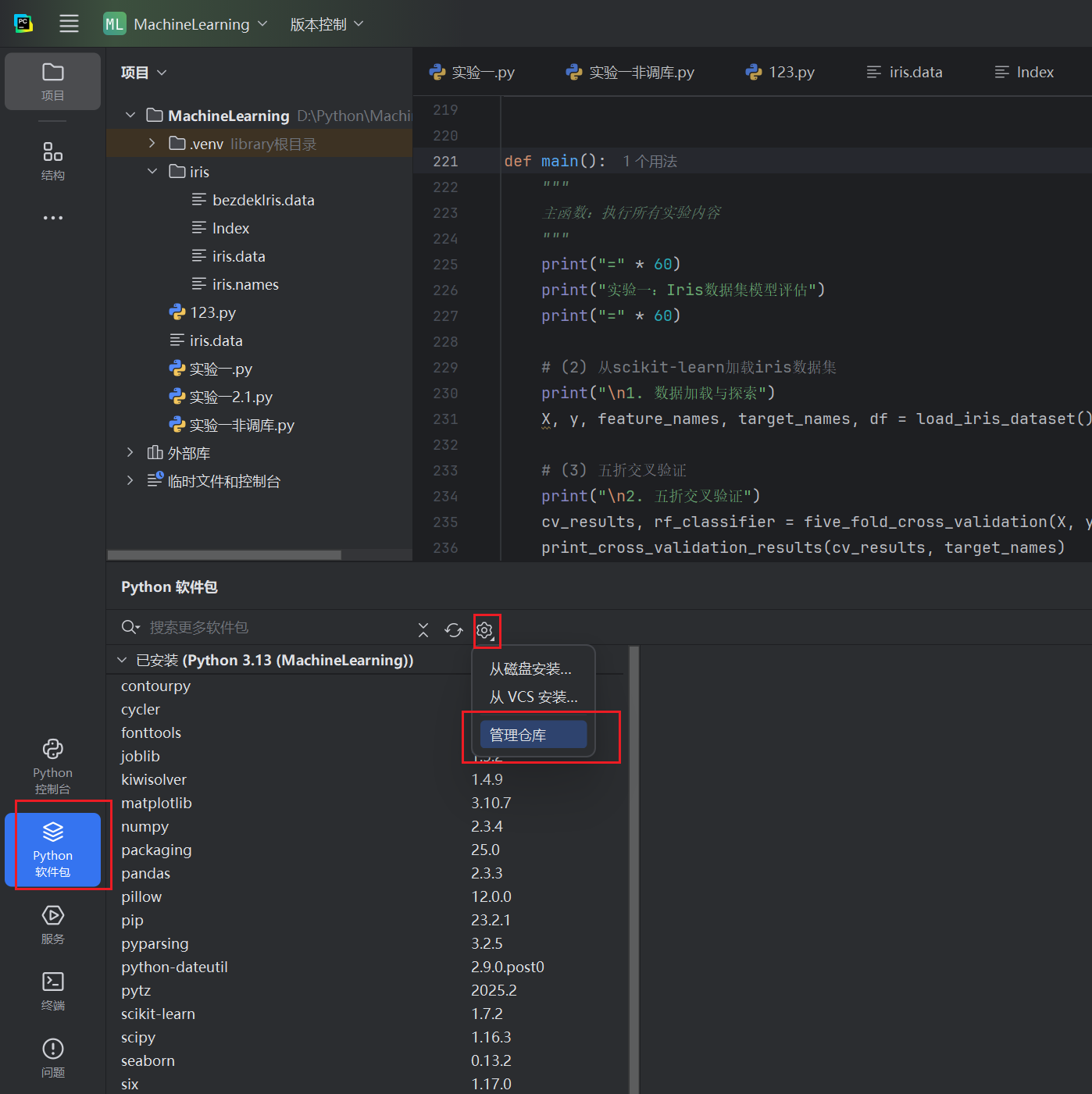Open the 服务 tool window
Screen dimensions: 1092x1094
[x=52, y=925]
